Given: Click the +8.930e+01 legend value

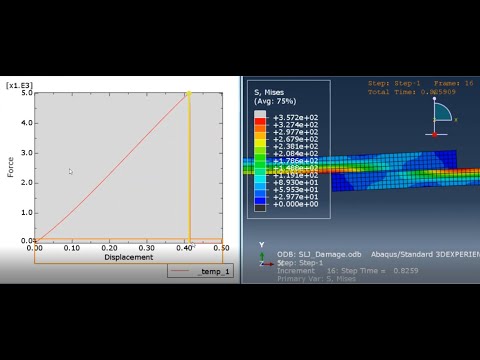Looking at the screenshot, I should [296, 183].
